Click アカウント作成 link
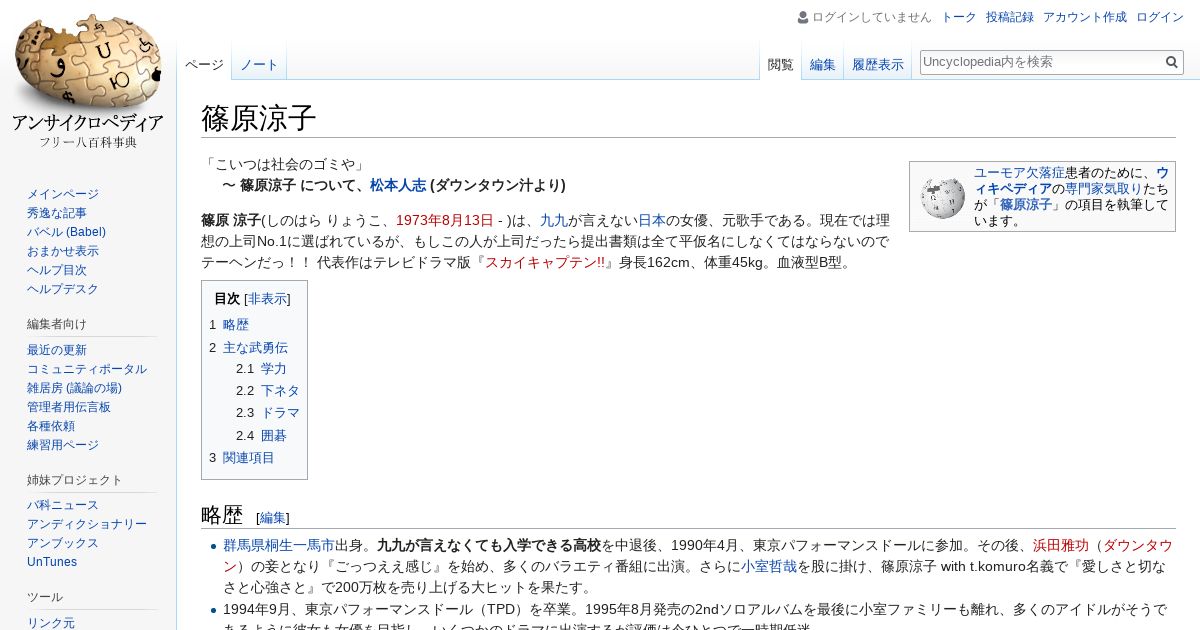 [1085, 17]
